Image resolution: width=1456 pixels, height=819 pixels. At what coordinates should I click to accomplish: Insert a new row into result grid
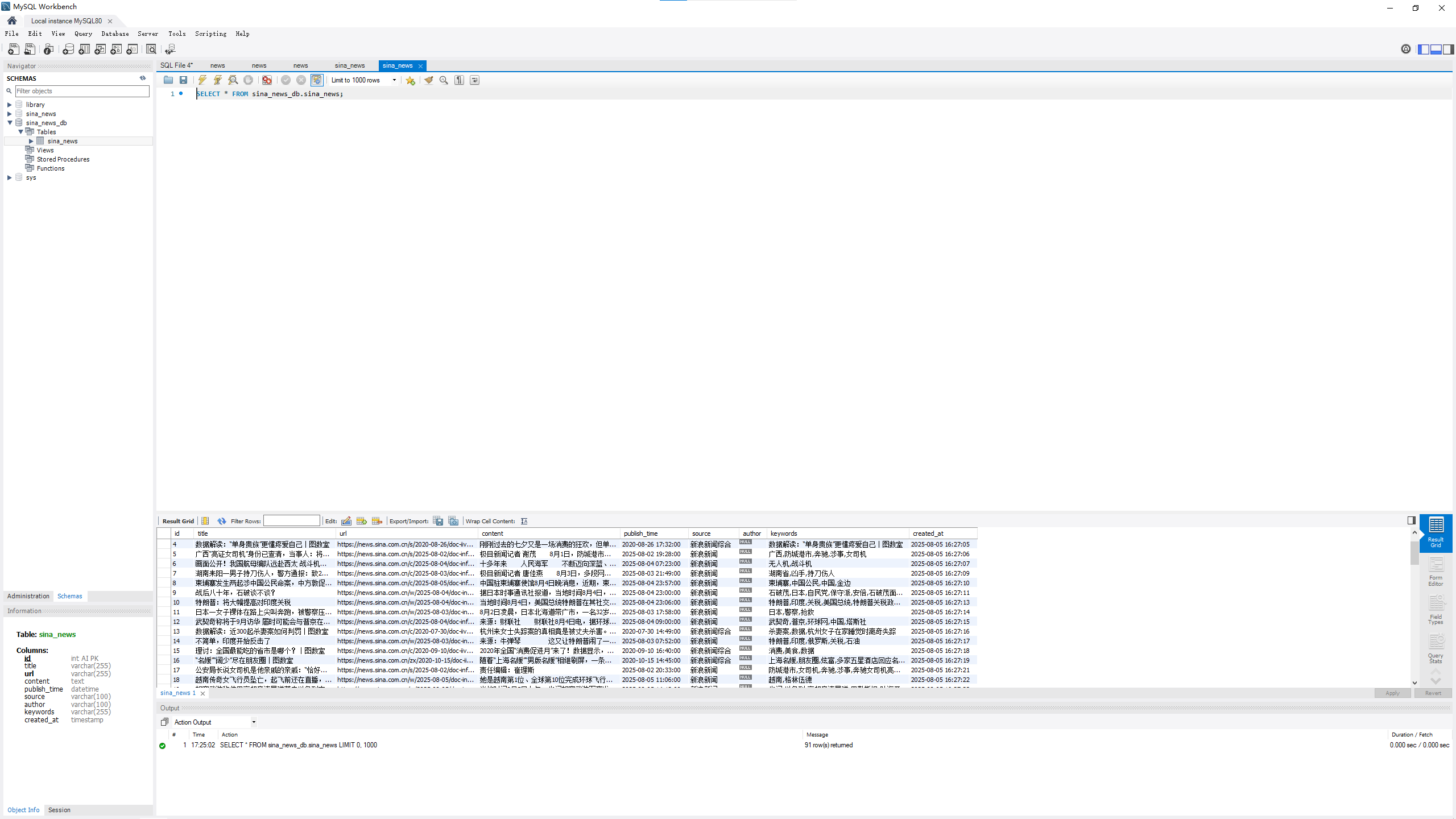[362, 521]
